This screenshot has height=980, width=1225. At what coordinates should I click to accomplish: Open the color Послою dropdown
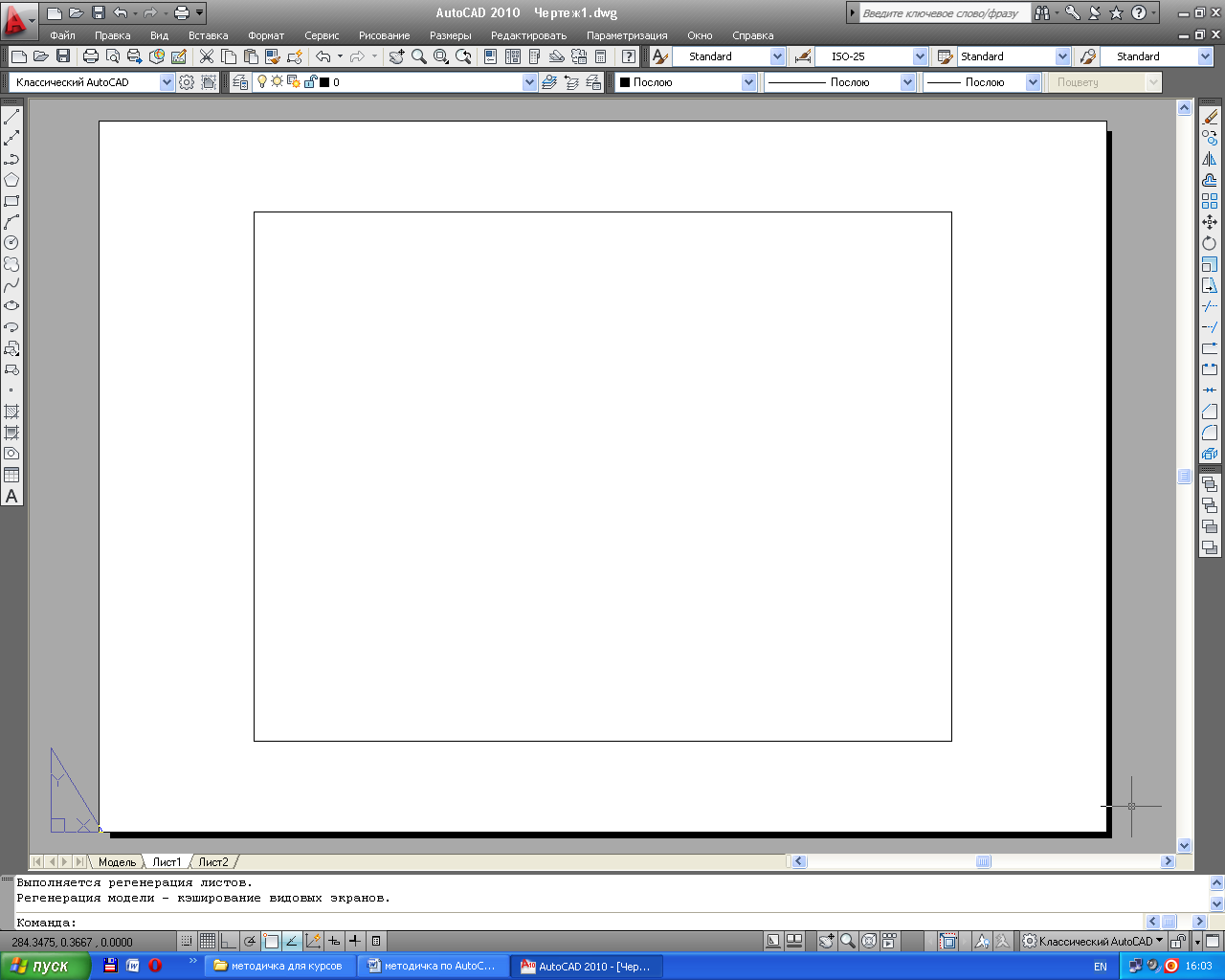tap(748, 82)
